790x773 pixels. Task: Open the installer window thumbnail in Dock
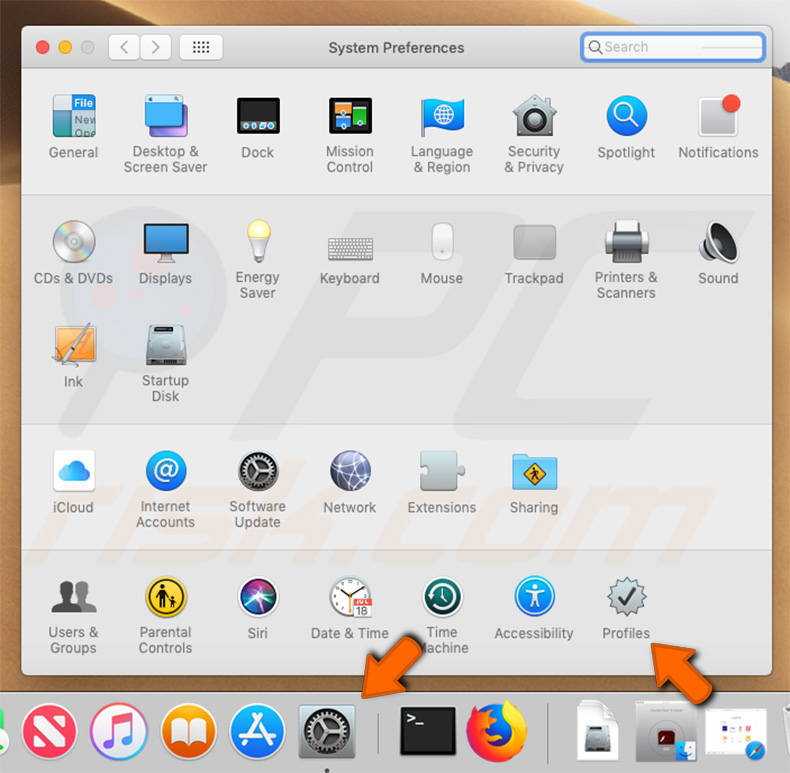(x=666, y=730)
